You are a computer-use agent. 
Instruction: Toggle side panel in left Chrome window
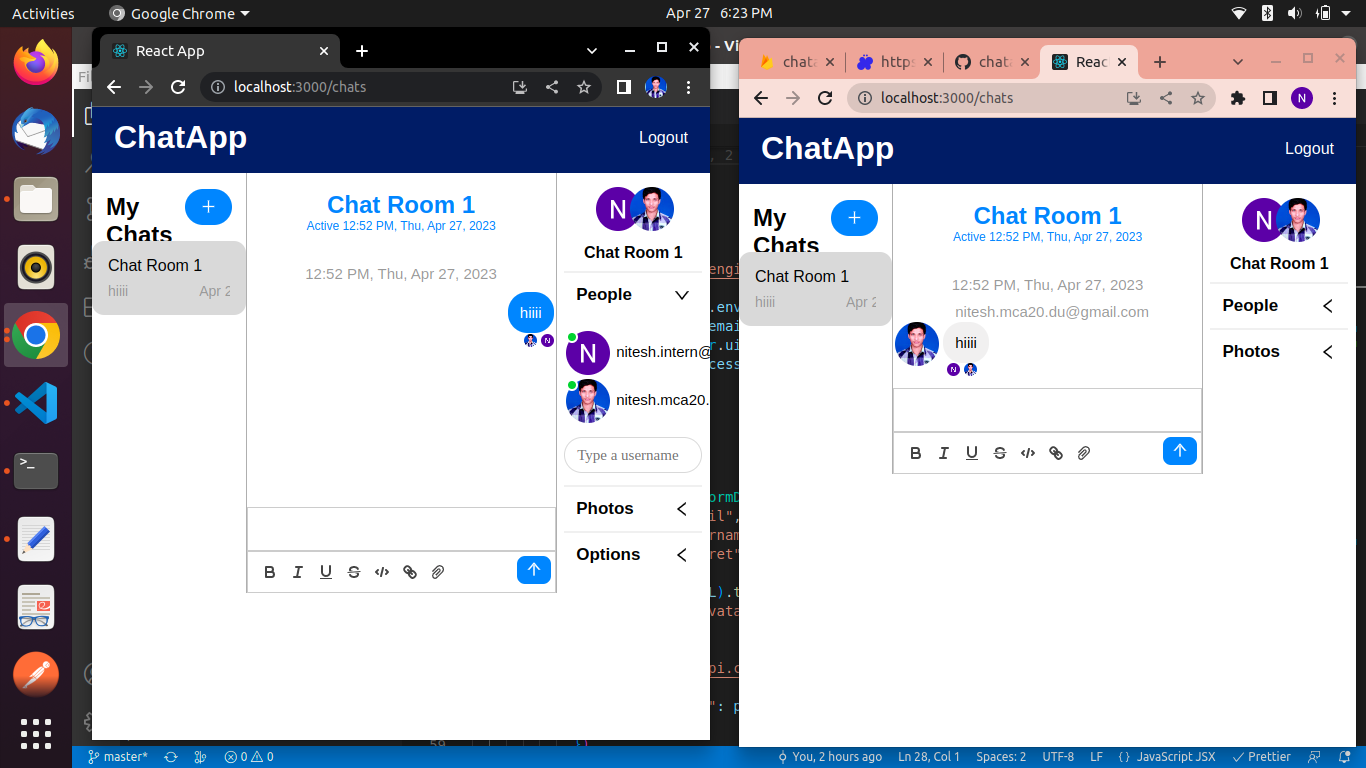[624, 87]
